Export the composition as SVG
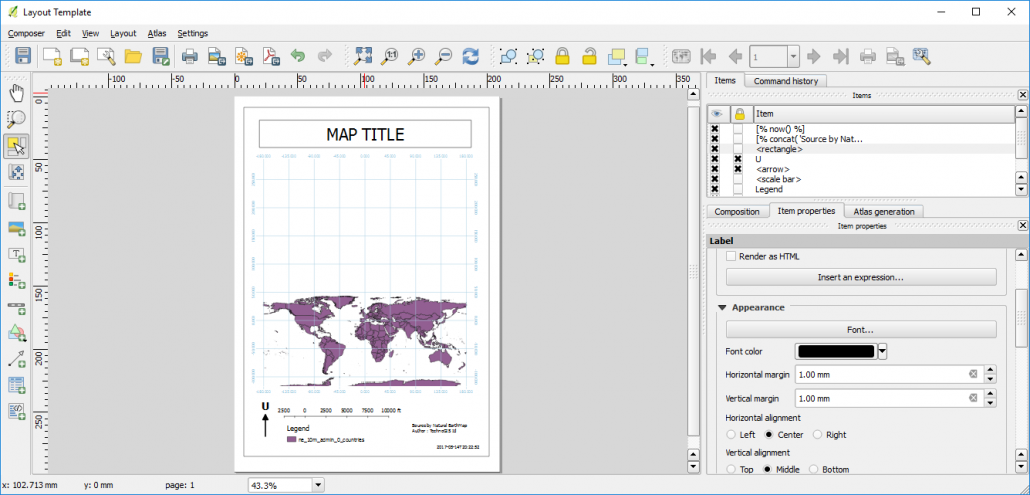1030x495 pixels. [244, 56]
